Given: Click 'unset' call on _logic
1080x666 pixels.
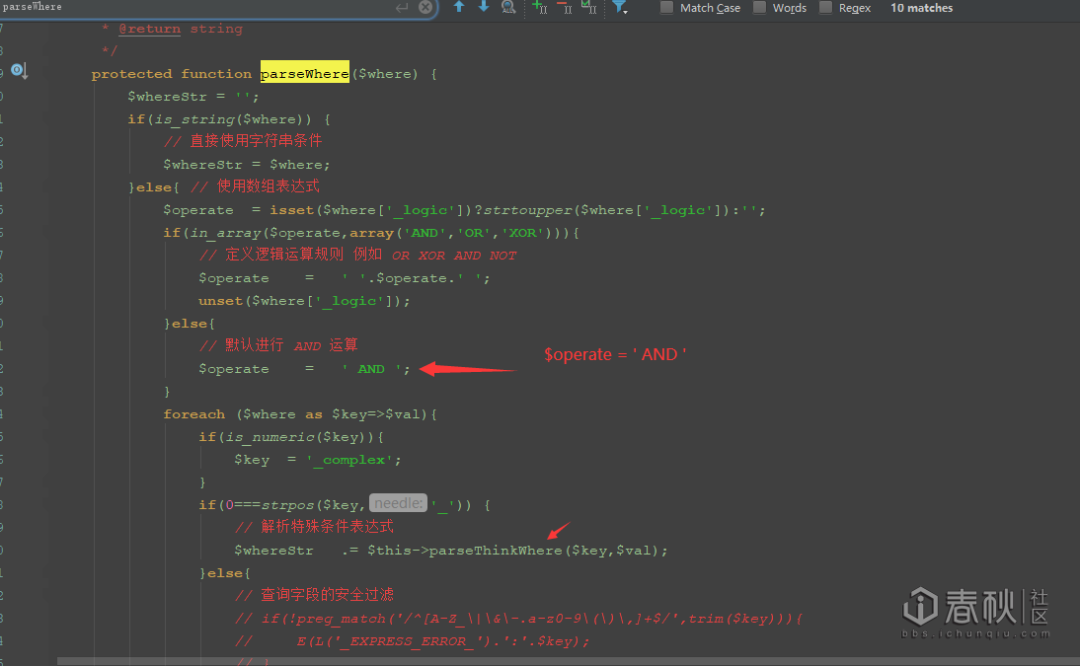Looking at the screenshot, I should click(220, 301).
